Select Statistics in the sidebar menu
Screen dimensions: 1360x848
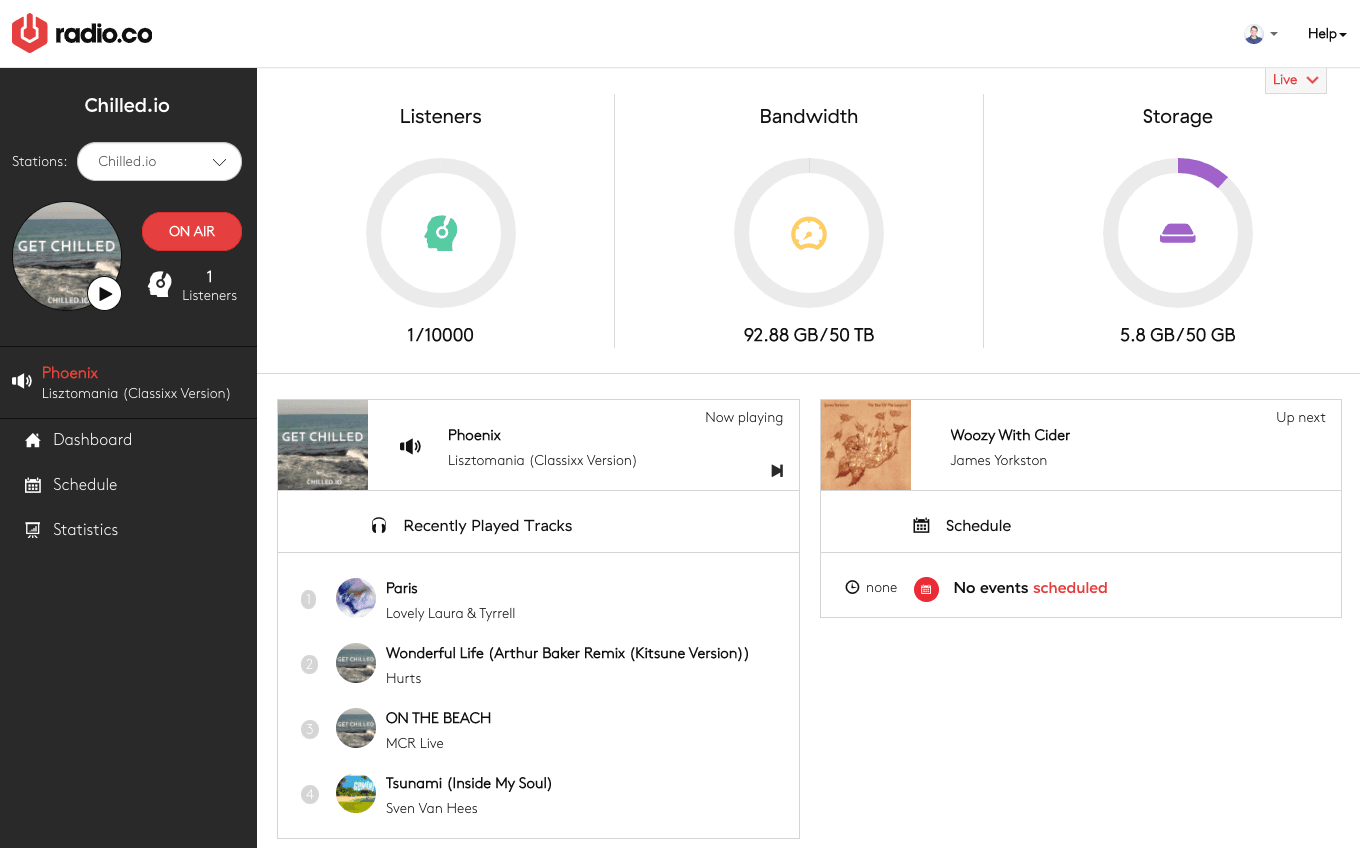(84, 529)
